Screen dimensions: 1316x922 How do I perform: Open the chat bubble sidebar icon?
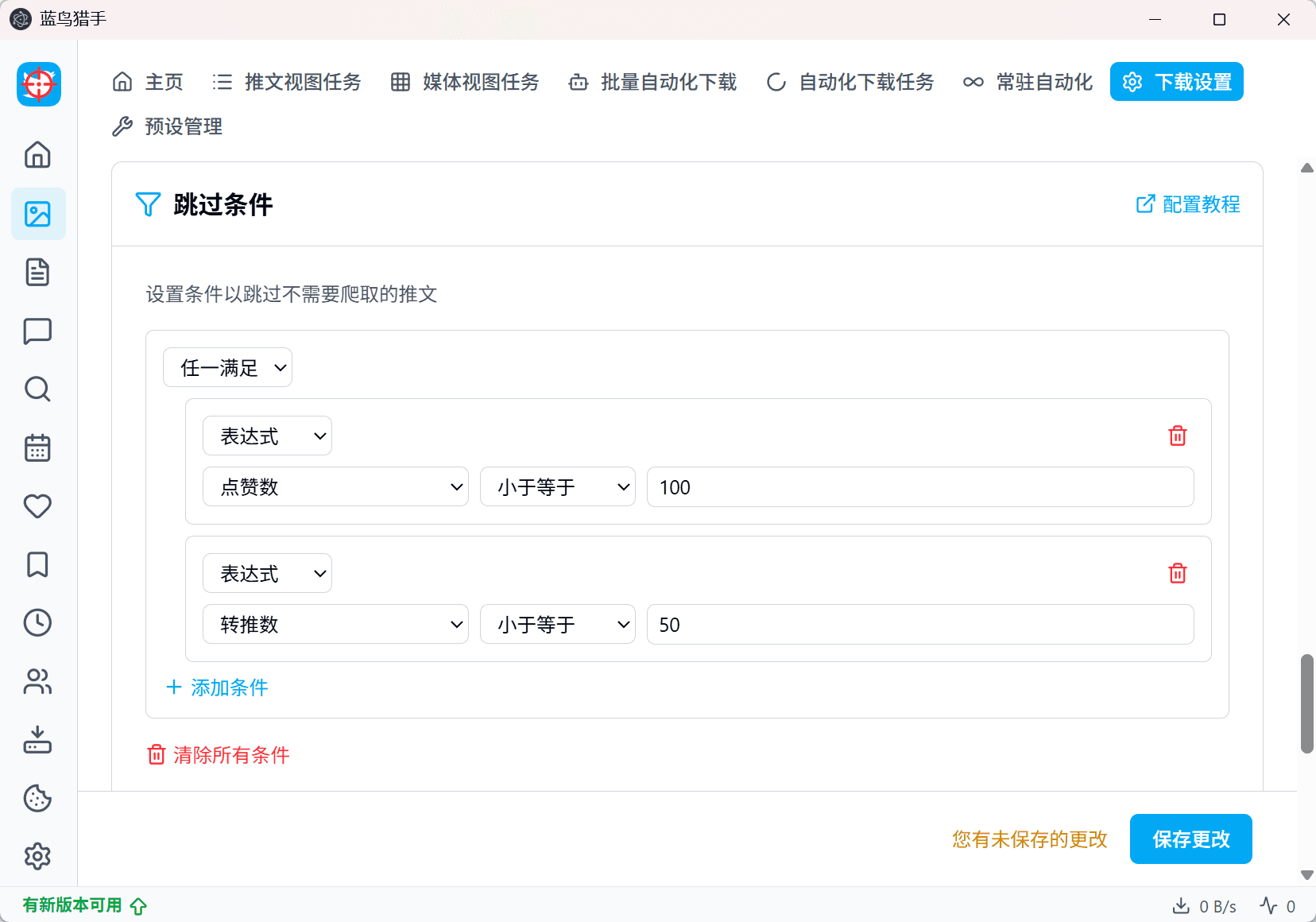[x=37, y=331]
